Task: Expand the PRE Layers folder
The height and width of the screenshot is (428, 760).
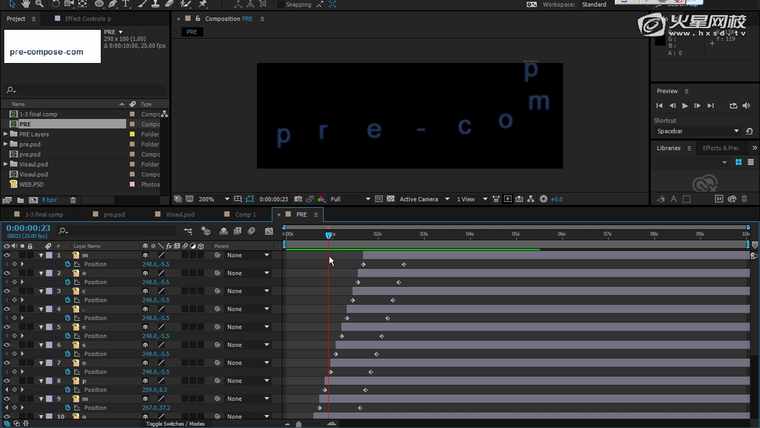Action: [6, 134]
